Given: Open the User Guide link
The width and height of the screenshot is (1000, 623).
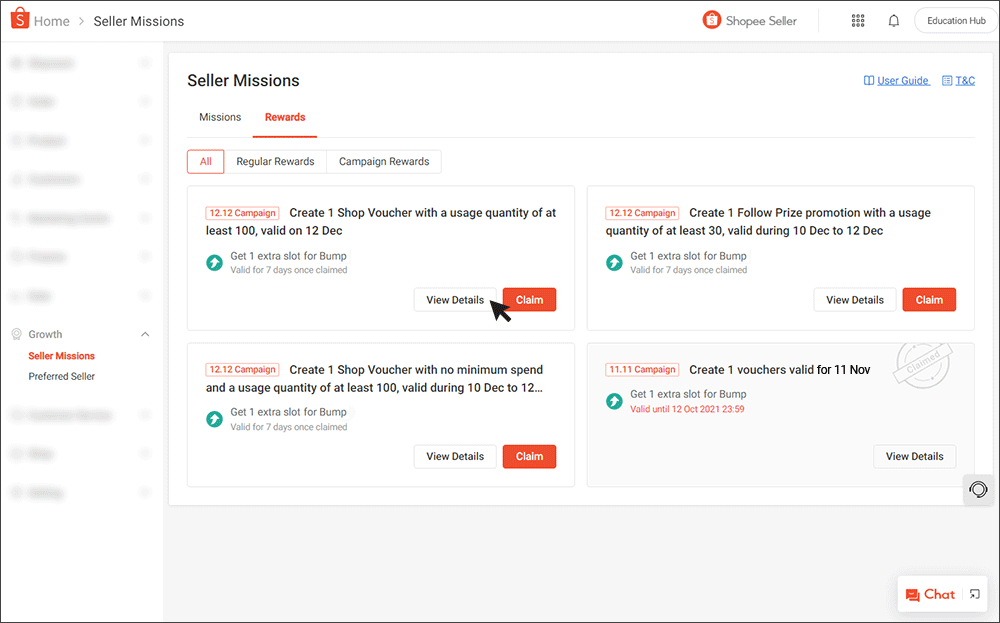Looking at the screenshot, I should tap(903, 80).
